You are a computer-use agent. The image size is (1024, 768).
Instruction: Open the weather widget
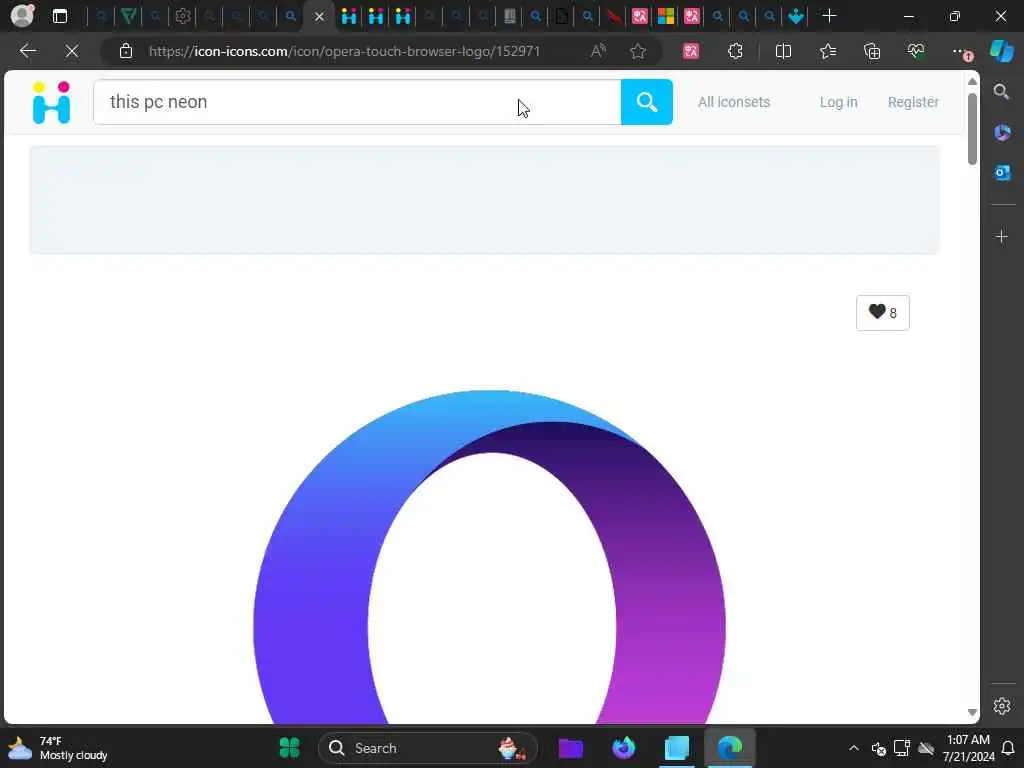57,748
